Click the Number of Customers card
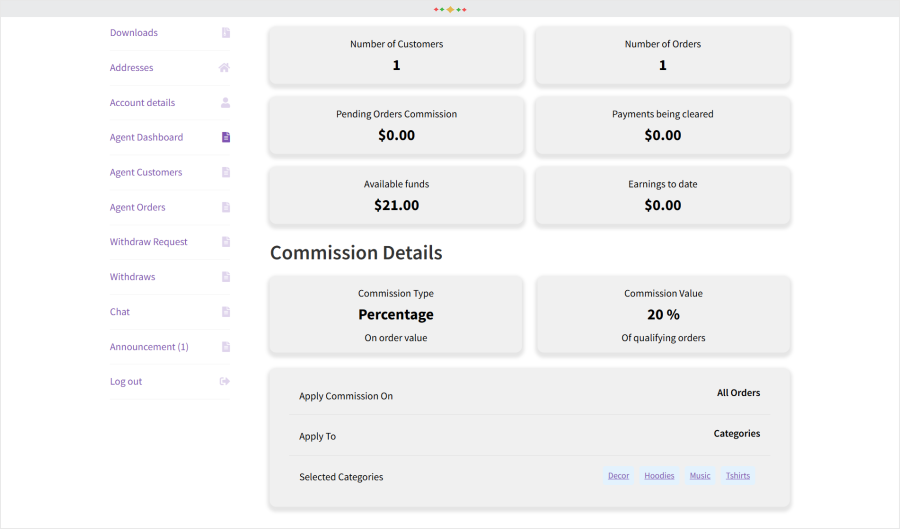This screenshot has width=900, height=529. (x=396, y=56)
